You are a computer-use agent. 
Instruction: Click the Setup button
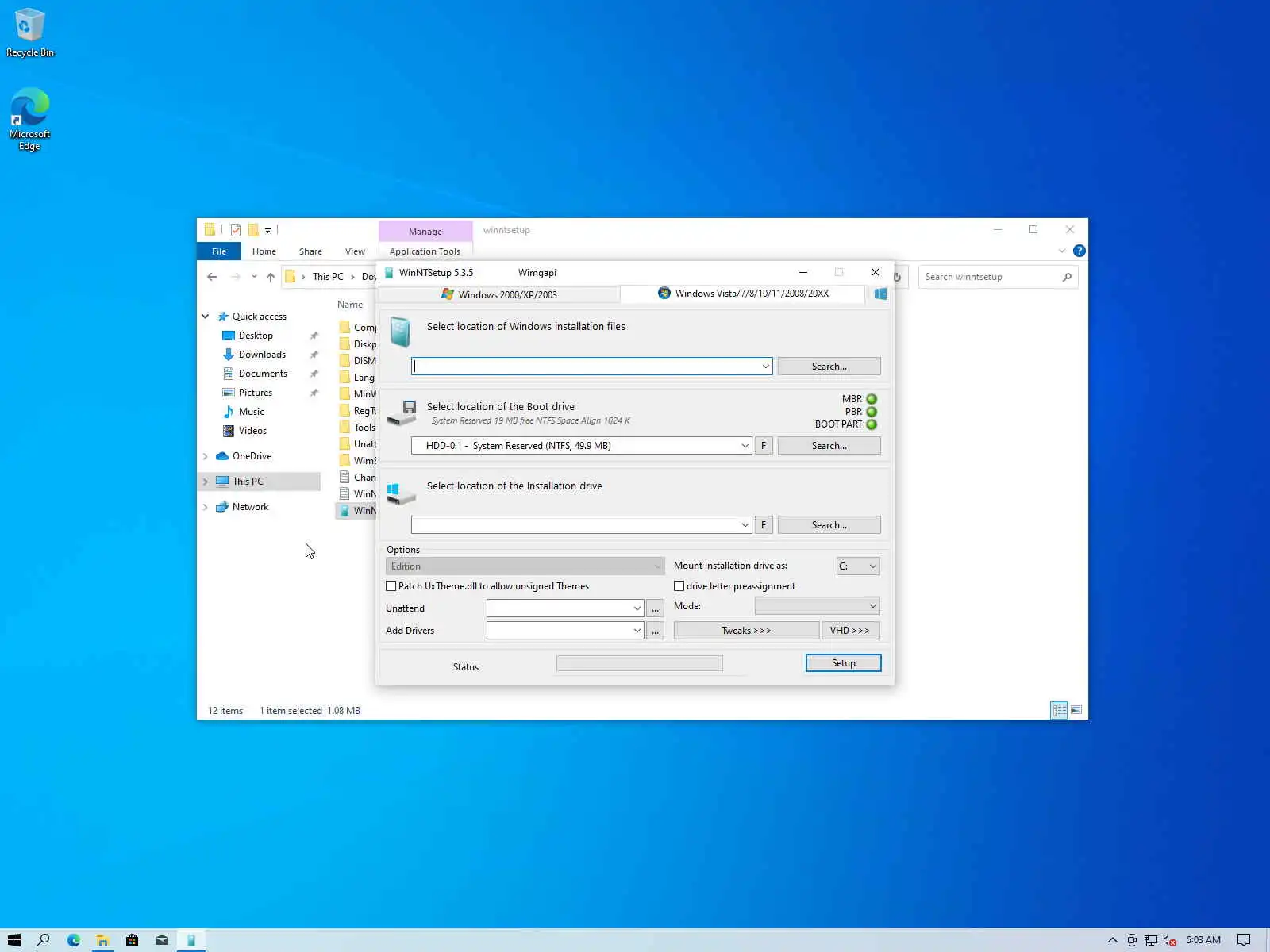(843, 663)
